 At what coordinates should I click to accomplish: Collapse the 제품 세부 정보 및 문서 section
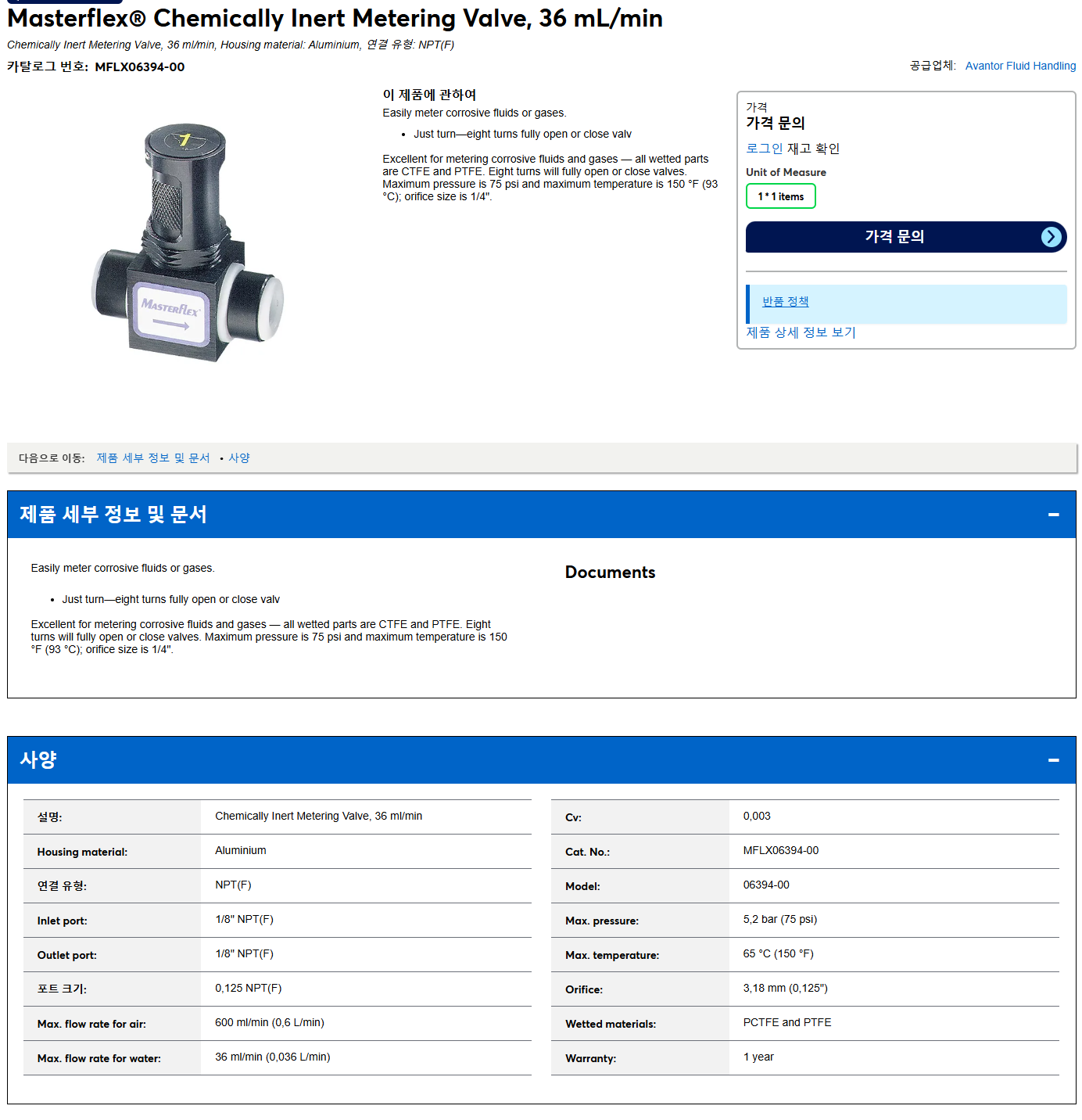1053,515
